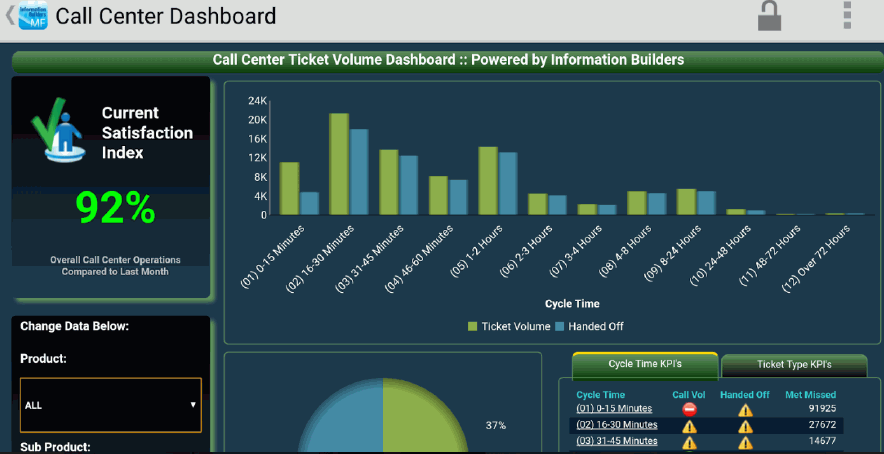Click the Handed Off column header
This screenshot has height=454, width=884.
tap(745, 395)
